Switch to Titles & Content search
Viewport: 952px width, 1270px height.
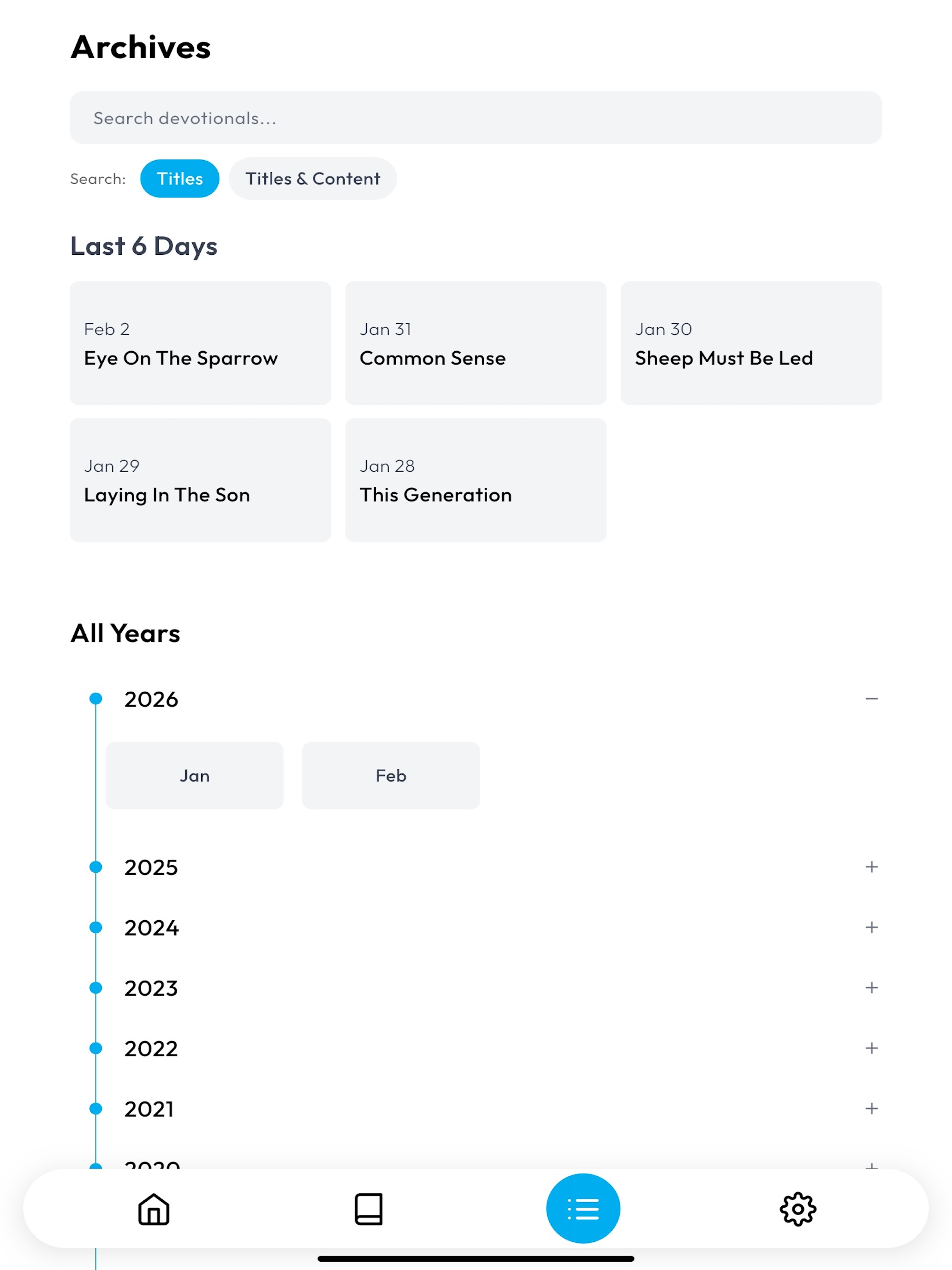coord(313,179)
